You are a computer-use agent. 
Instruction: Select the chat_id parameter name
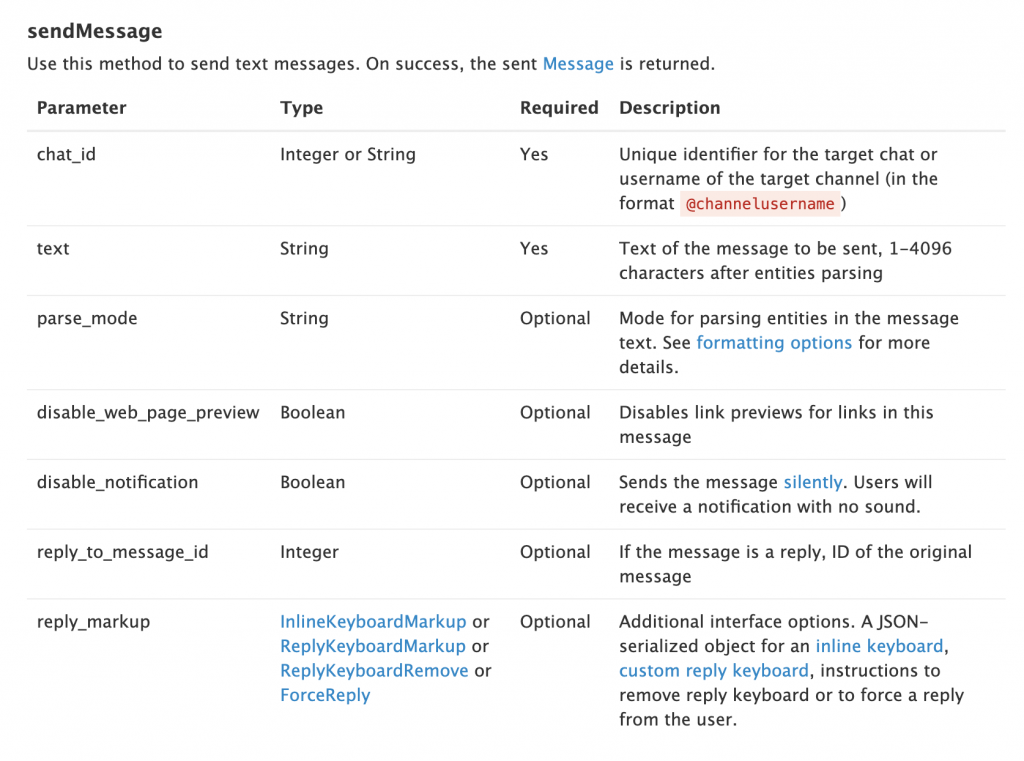(x=66, y=155)
